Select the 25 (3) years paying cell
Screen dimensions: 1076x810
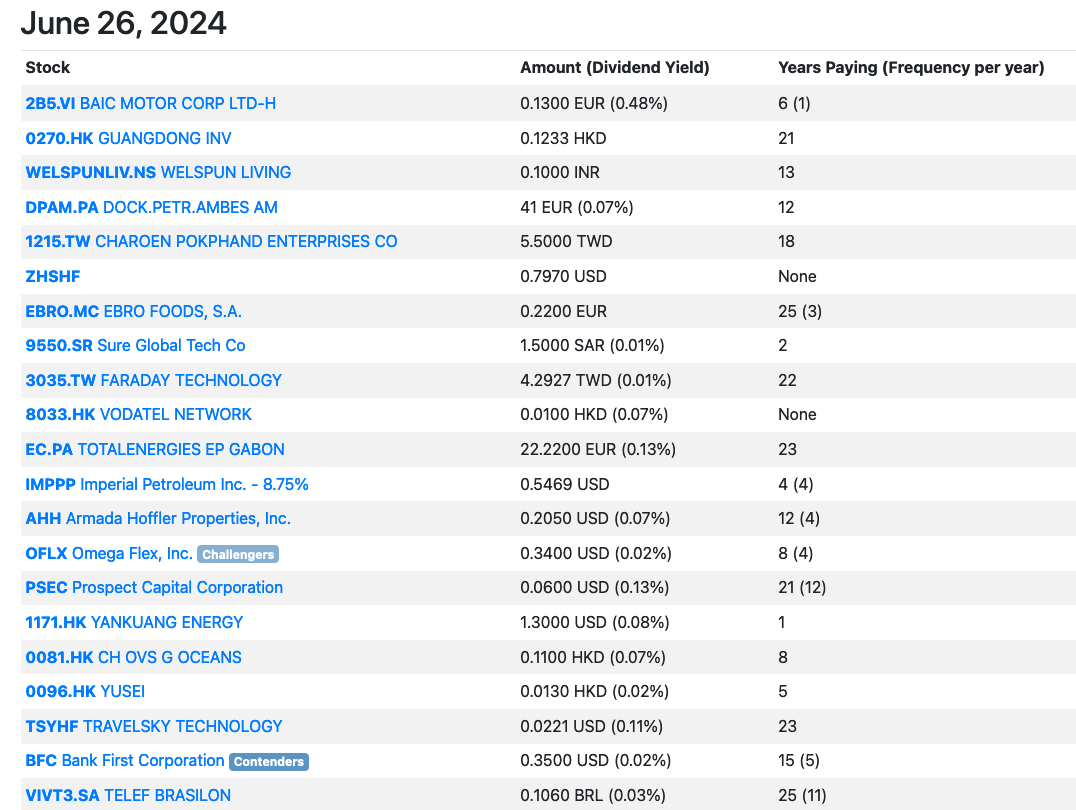[x=799, y=312]
